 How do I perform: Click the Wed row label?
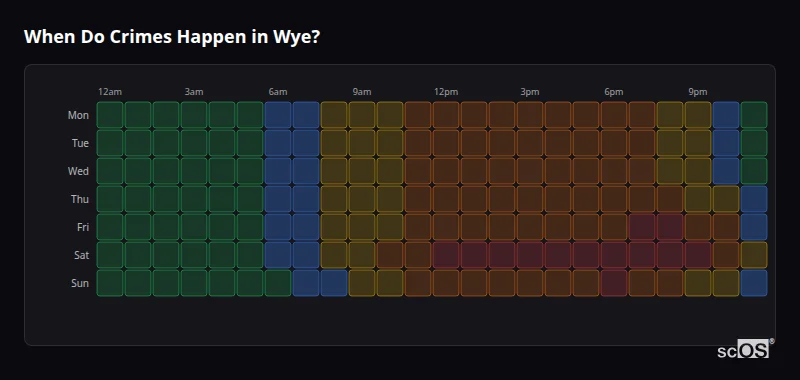point(78,171)
